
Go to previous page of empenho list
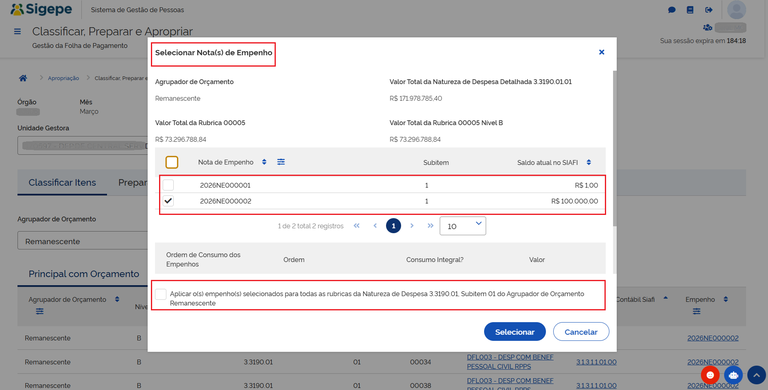coord(375,226)
